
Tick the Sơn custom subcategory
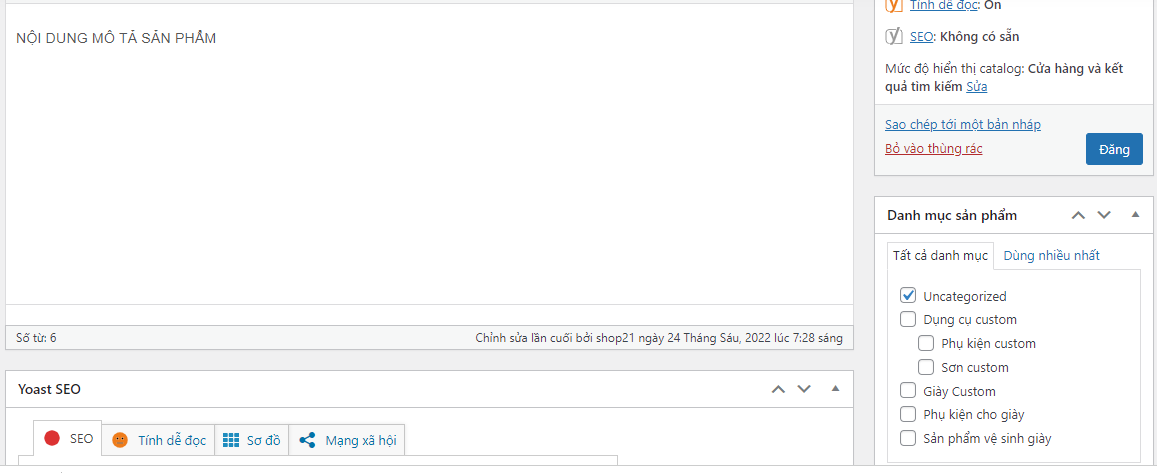[x=926, y=367]
